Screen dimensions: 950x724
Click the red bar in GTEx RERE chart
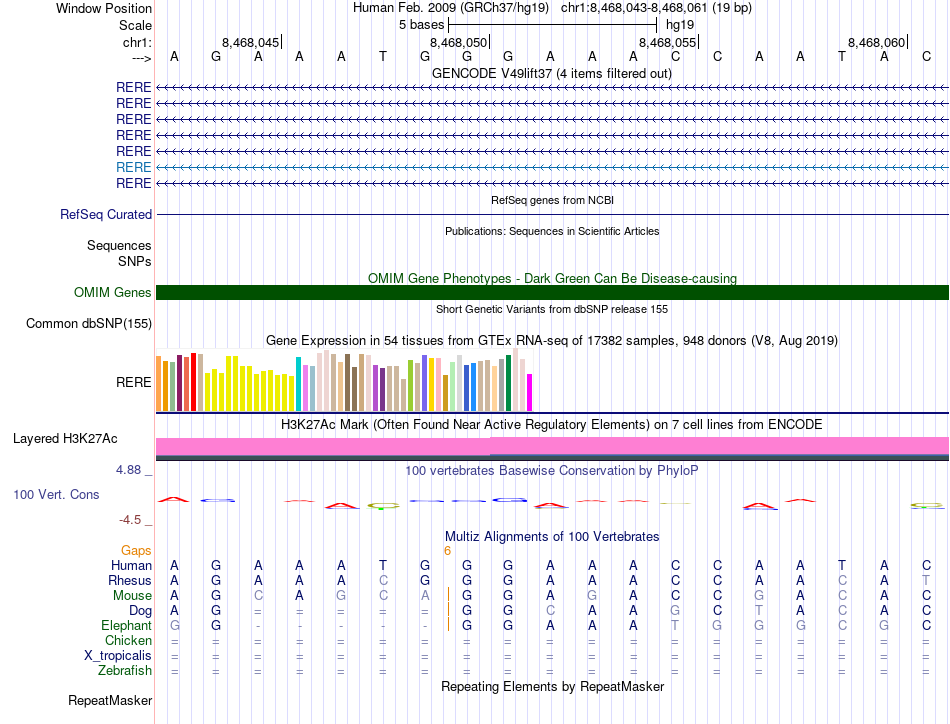[x=193, y=382]
